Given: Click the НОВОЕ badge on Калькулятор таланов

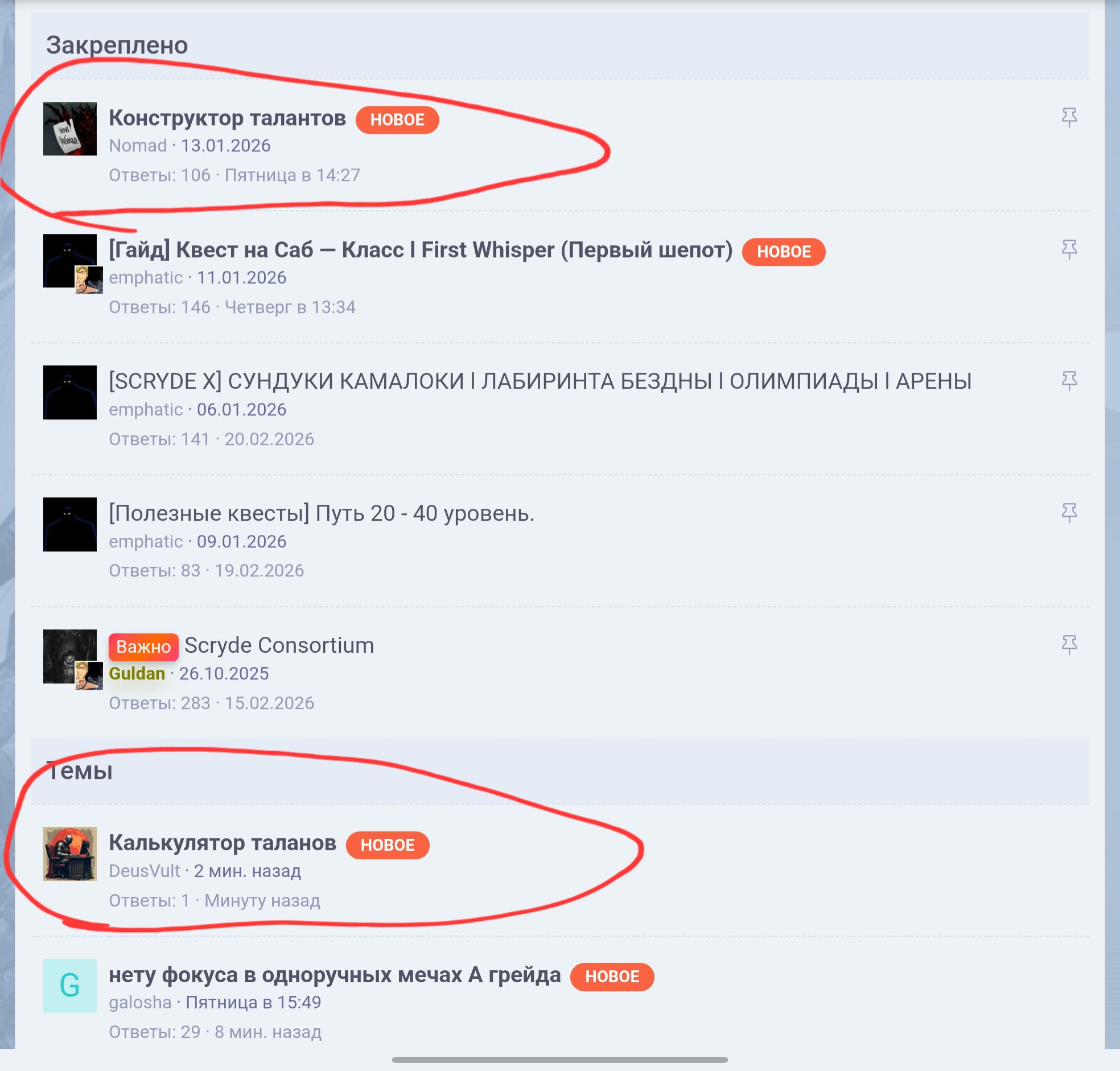Looking at the screenshot, I should [x=388, y=845].
